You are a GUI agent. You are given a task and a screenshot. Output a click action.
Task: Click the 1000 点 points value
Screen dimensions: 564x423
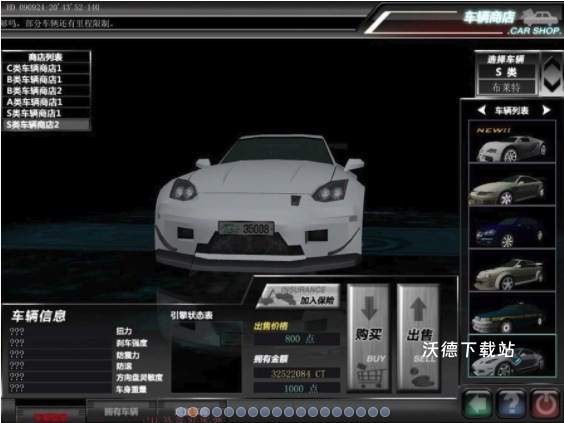pyautogui.click(x=297, y=388)
